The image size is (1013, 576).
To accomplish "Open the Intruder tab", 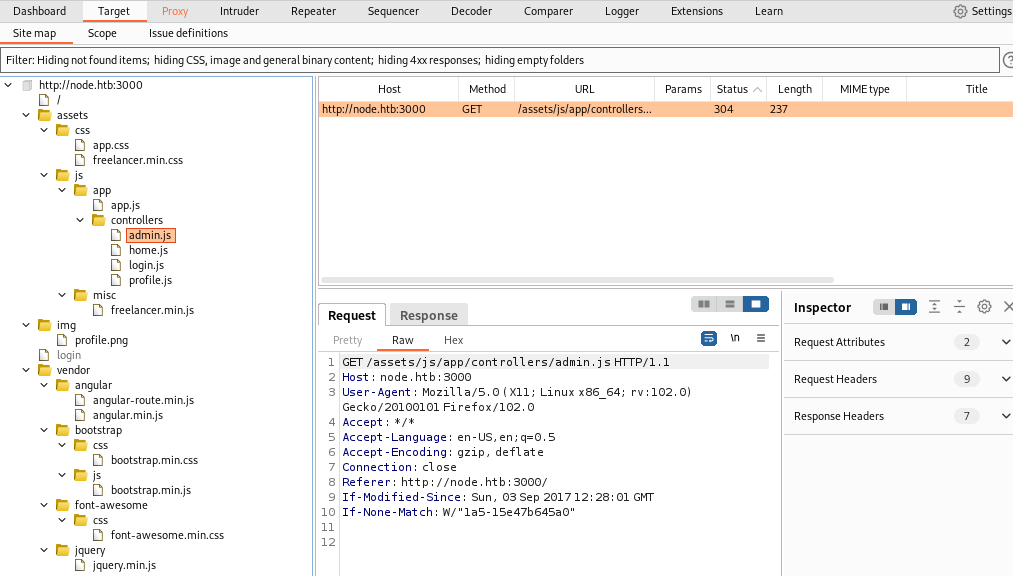I will pos(239,11).
